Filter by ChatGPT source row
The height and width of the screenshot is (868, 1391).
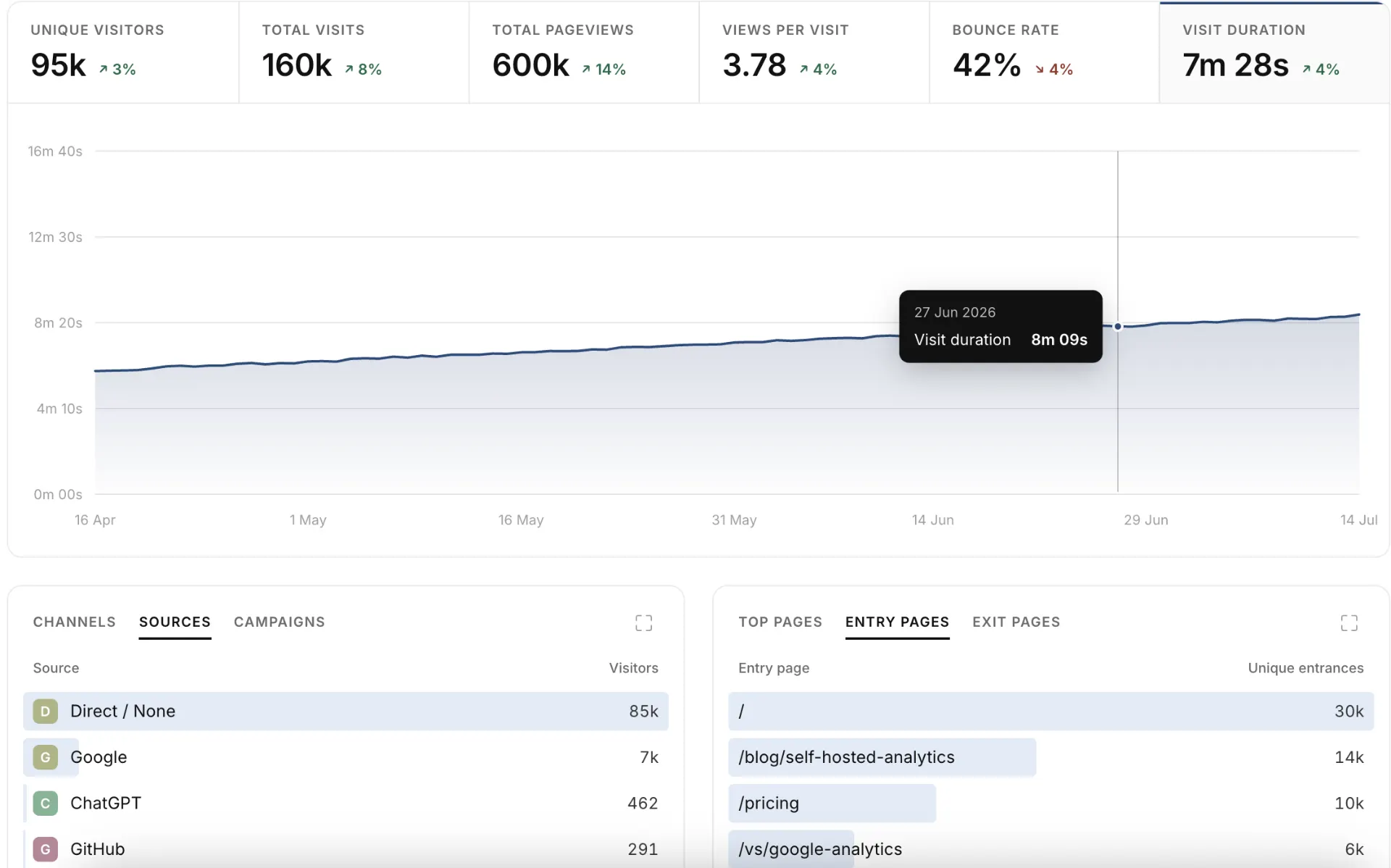click(x=346, y=803)
